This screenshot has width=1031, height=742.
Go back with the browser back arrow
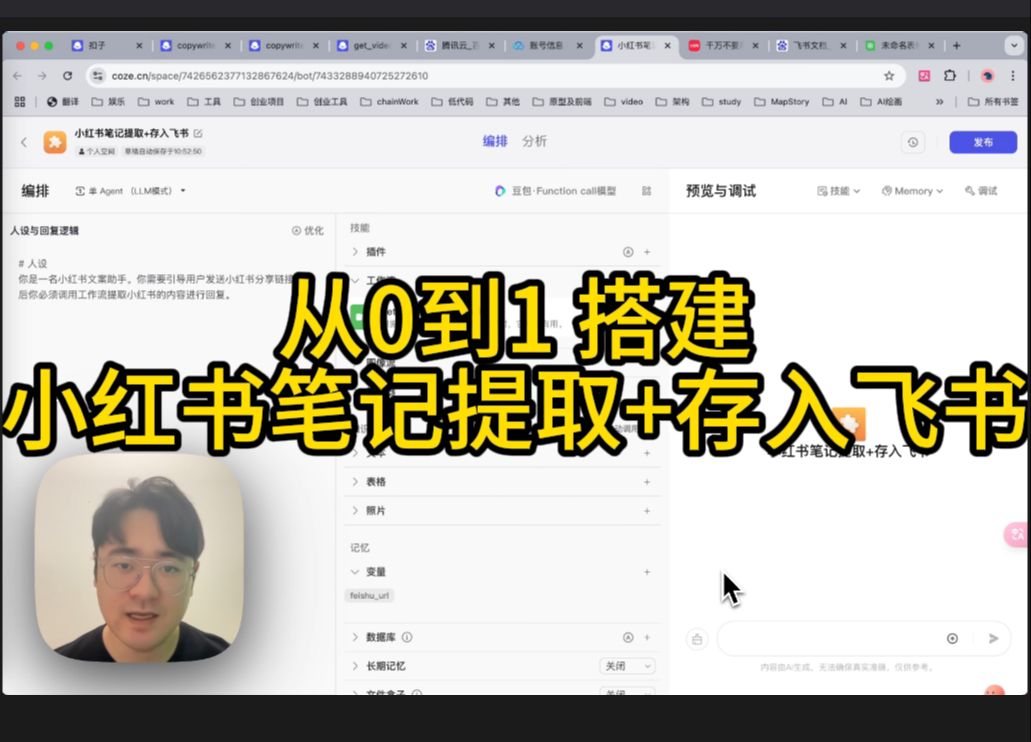(x=18, y=76)
